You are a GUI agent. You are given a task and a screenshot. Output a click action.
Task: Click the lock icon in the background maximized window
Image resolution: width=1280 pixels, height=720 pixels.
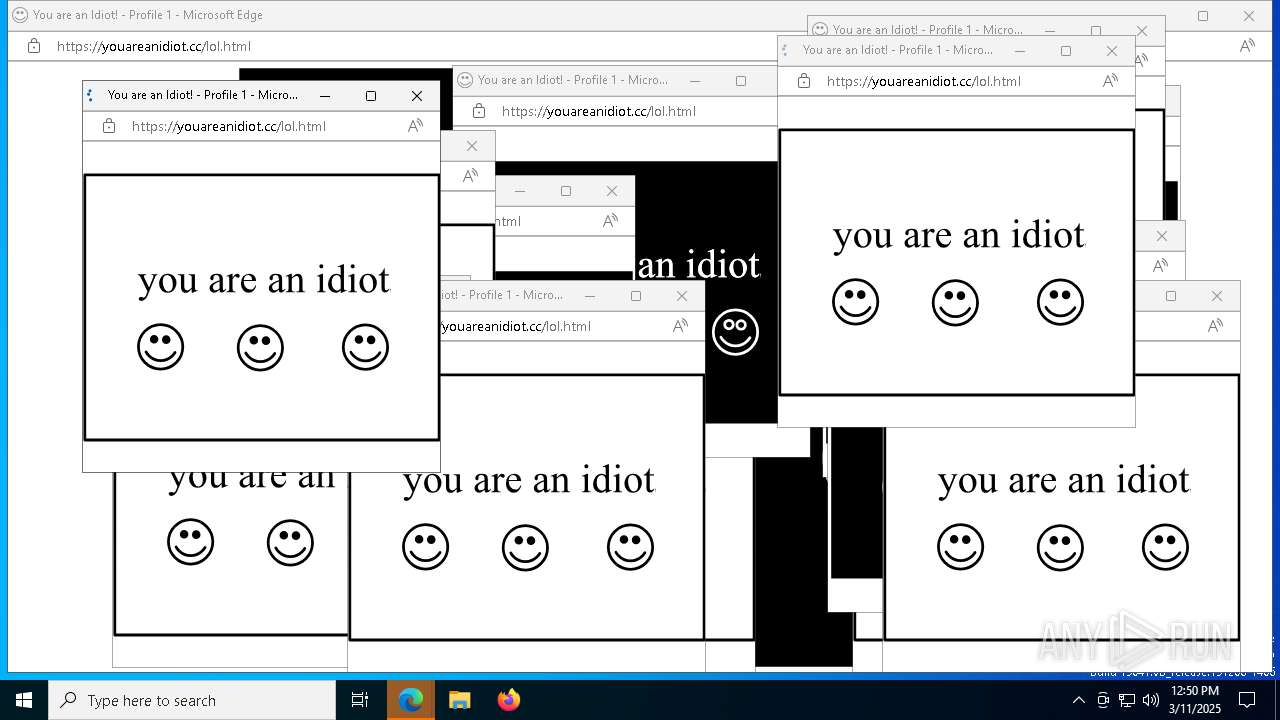pyautogui.click(x=34, y=46)
